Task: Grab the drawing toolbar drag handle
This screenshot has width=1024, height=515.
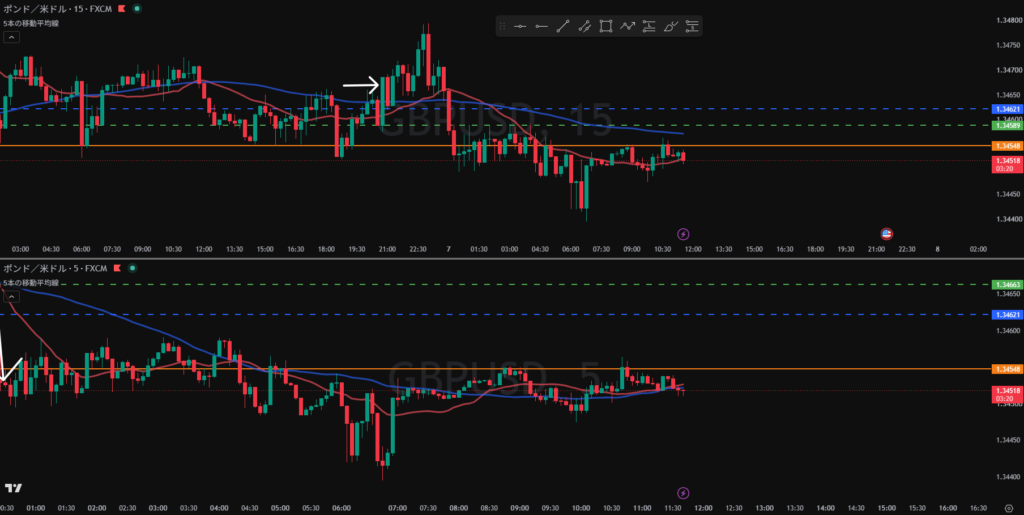Action: [502, 26]
